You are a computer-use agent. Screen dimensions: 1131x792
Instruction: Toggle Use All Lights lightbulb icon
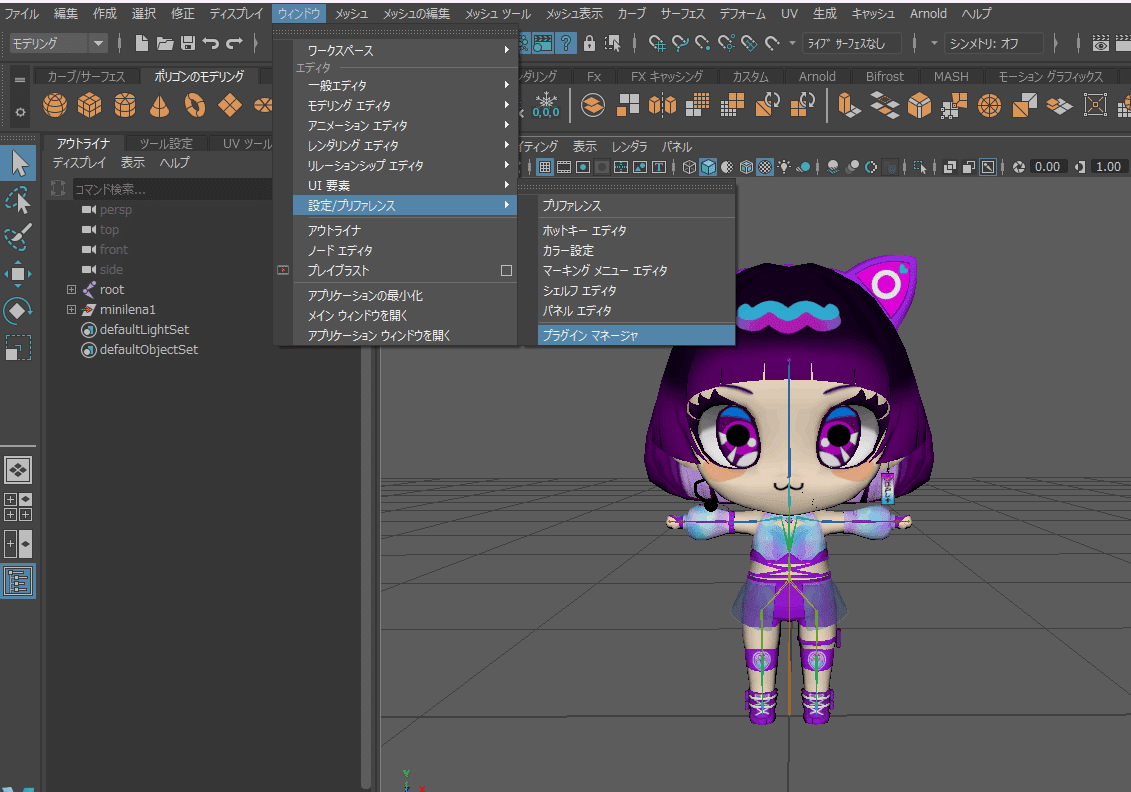(784, 167)
